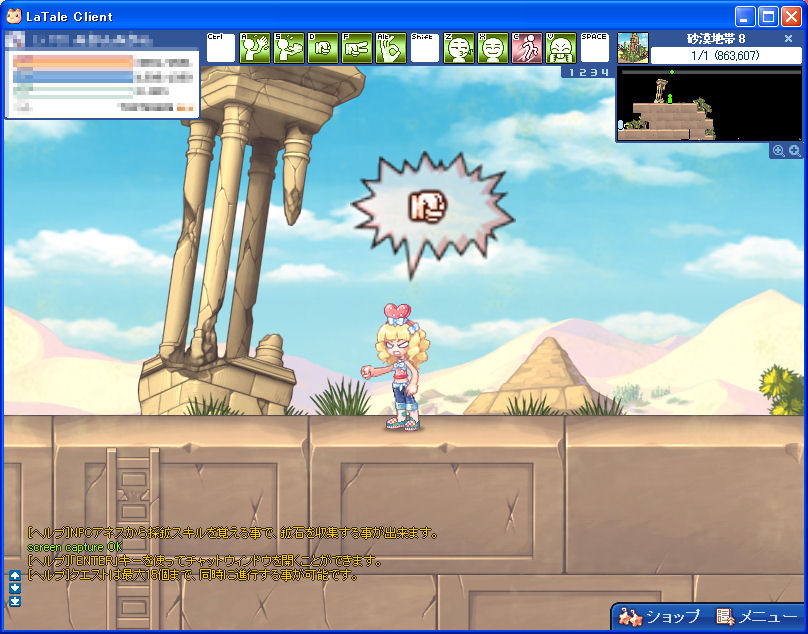Trigger the action in hotkey slot D
The height and width of the screenshot is (634, 808).
323,48
